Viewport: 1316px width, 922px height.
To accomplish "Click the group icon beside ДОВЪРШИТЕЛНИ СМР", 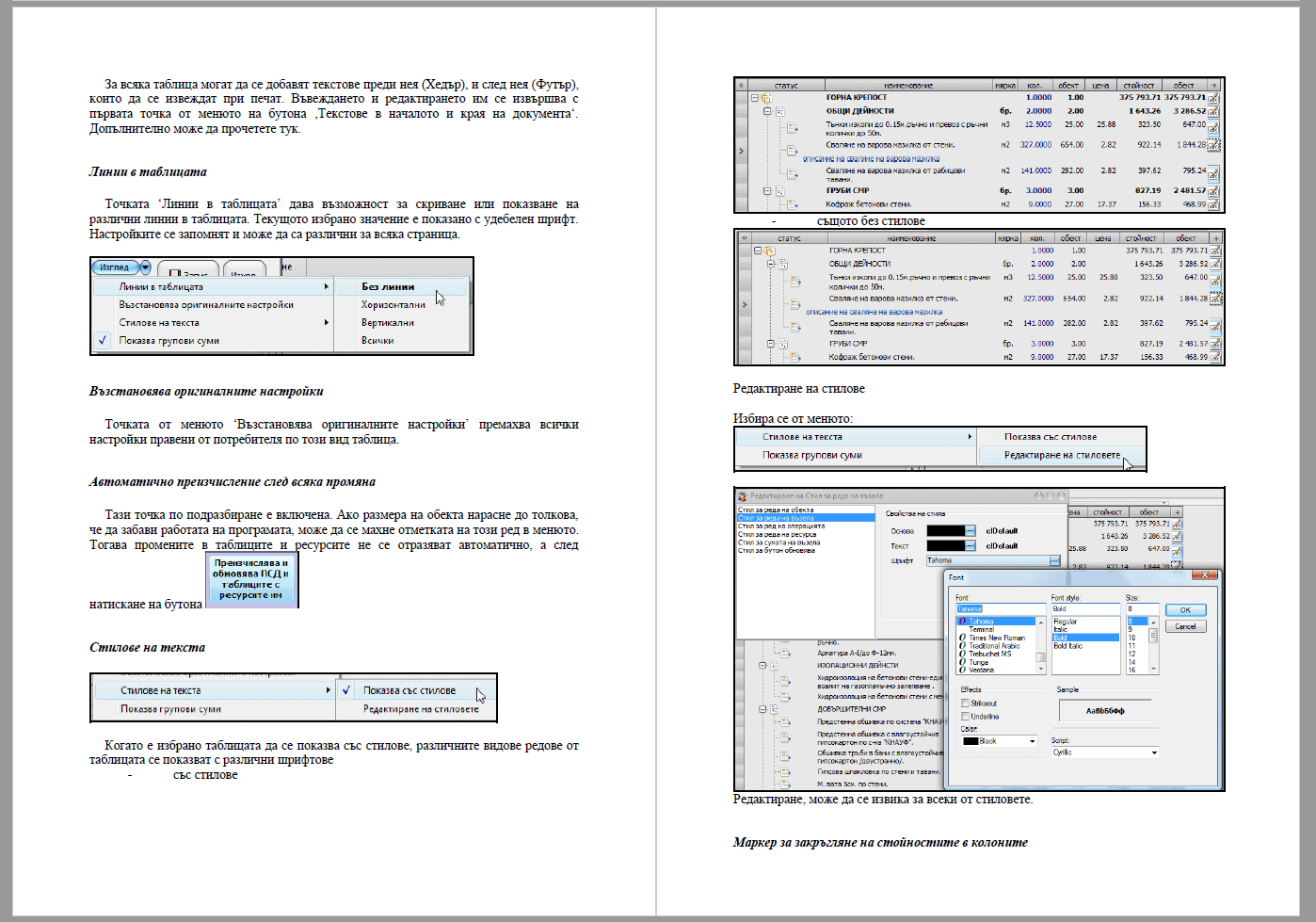I will pyautogui.click(x=775, y=709).
